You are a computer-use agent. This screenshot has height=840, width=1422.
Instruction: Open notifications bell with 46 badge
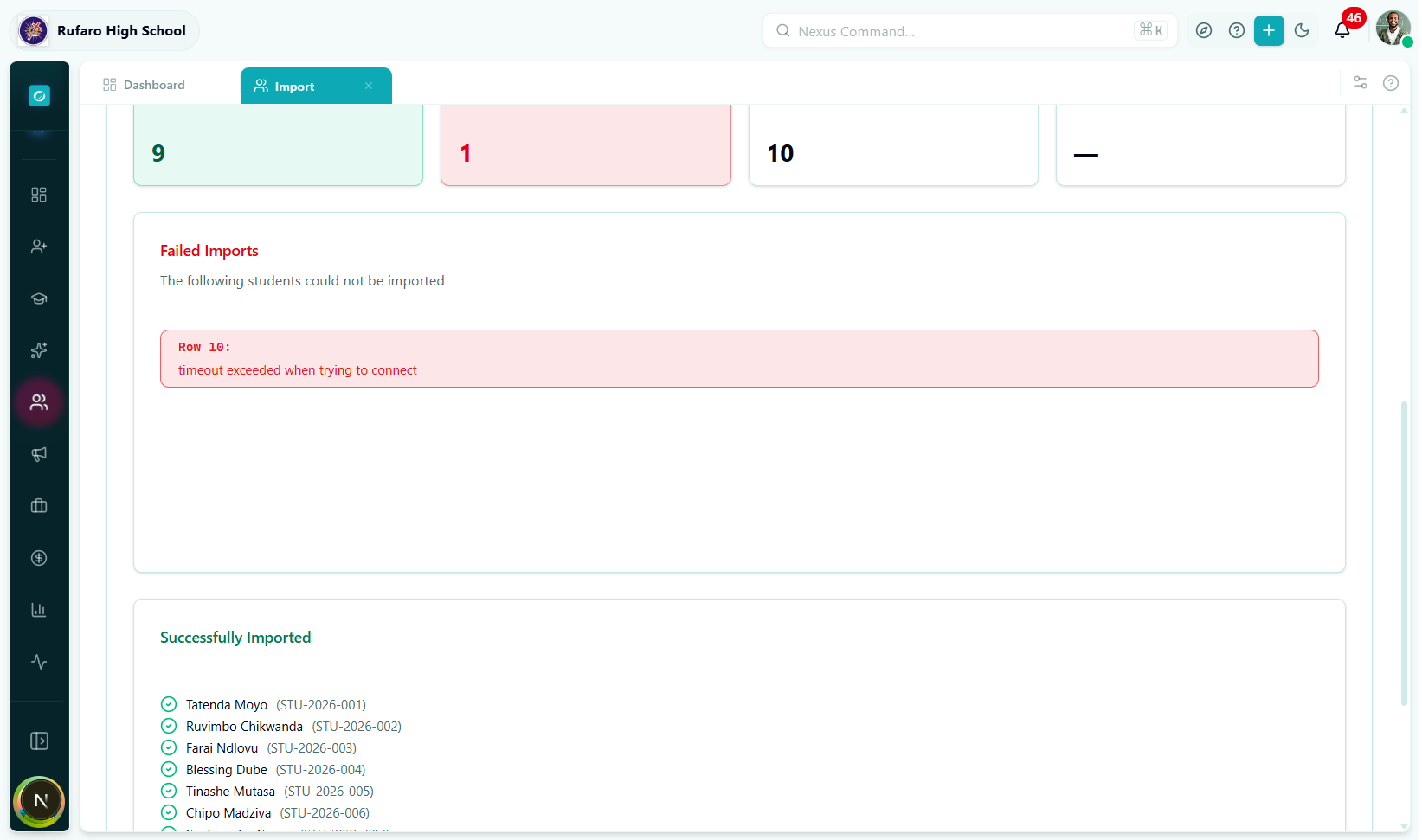pos(1342,30)
